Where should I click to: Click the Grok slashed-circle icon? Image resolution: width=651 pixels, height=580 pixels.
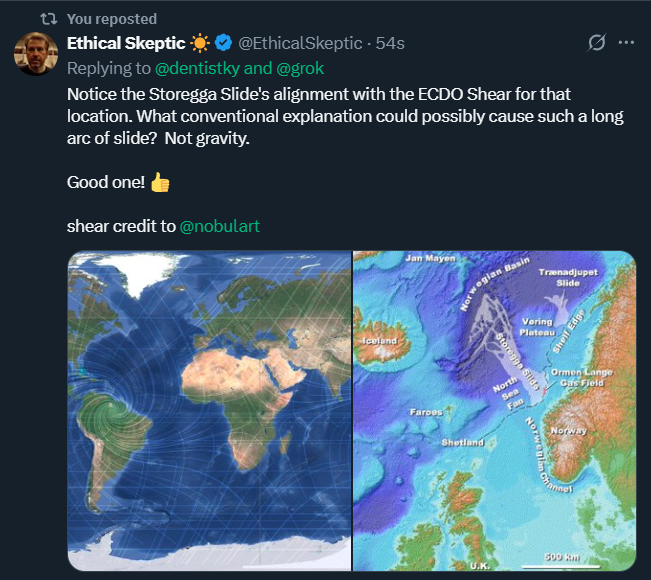point(597,43)
